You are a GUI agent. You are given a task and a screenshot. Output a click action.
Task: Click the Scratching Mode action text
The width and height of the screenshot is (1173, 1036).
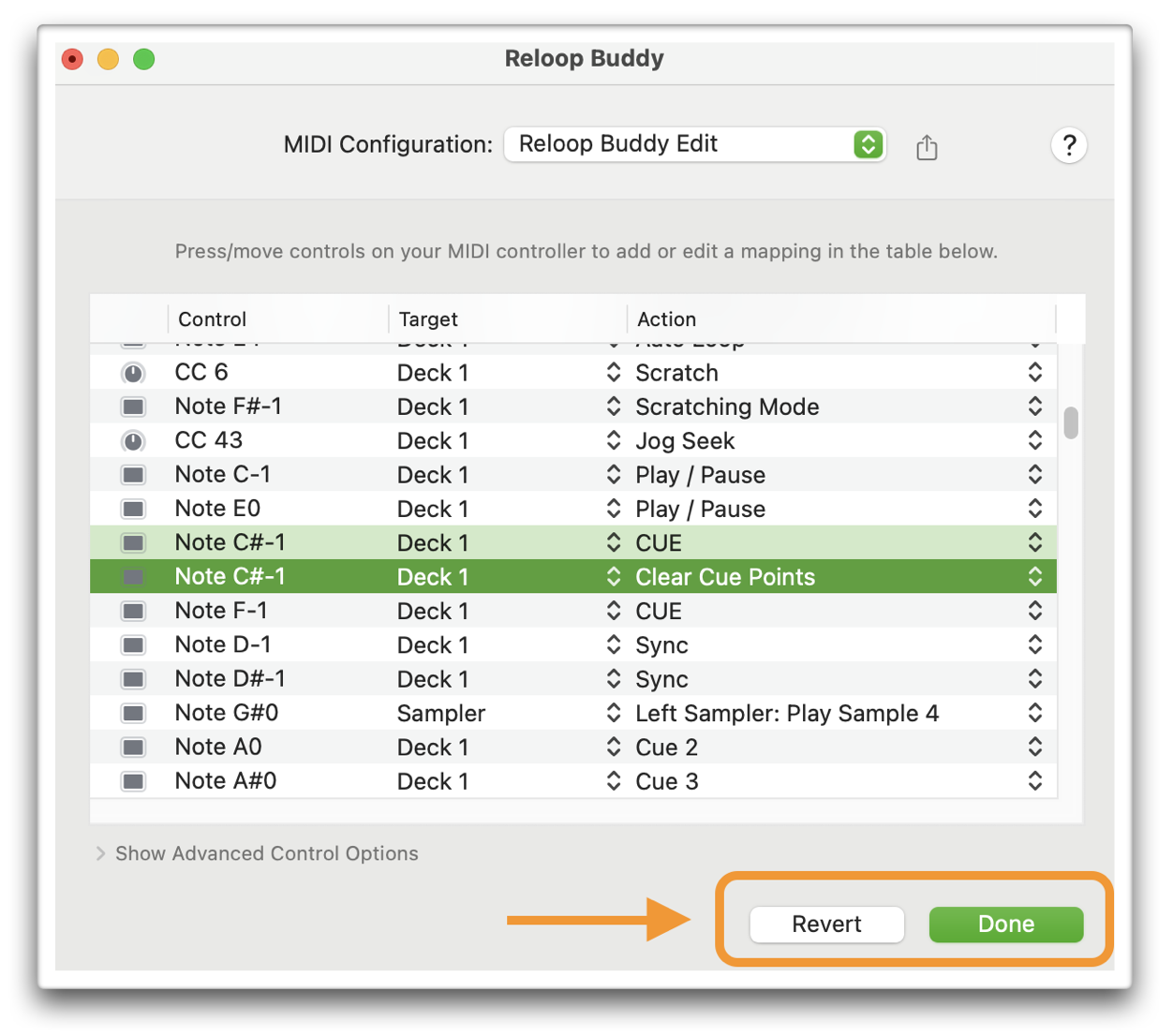pyautogui.click(x=727, y=407)
